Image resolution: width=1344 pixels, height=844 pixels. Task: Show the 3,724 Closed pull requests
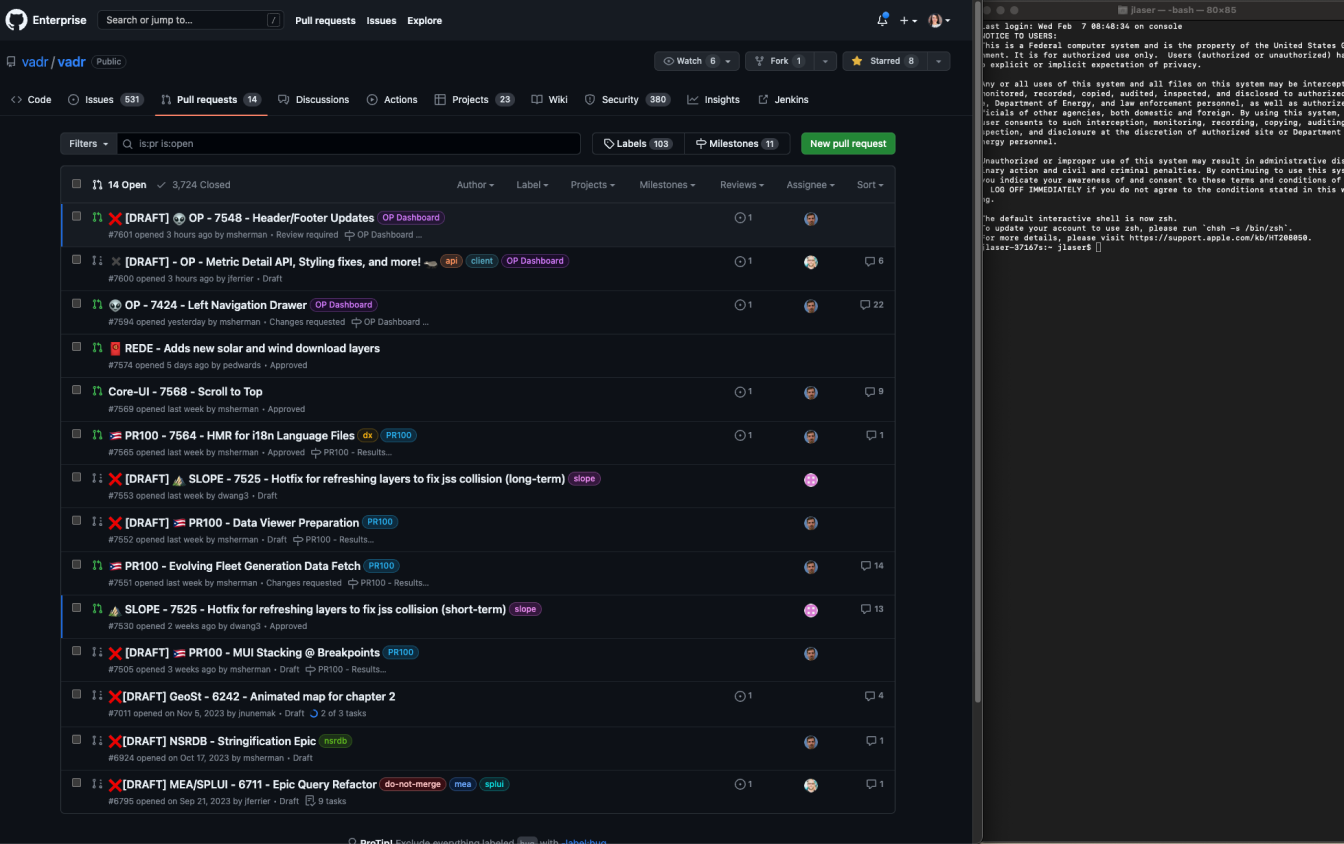coord(194,185)
